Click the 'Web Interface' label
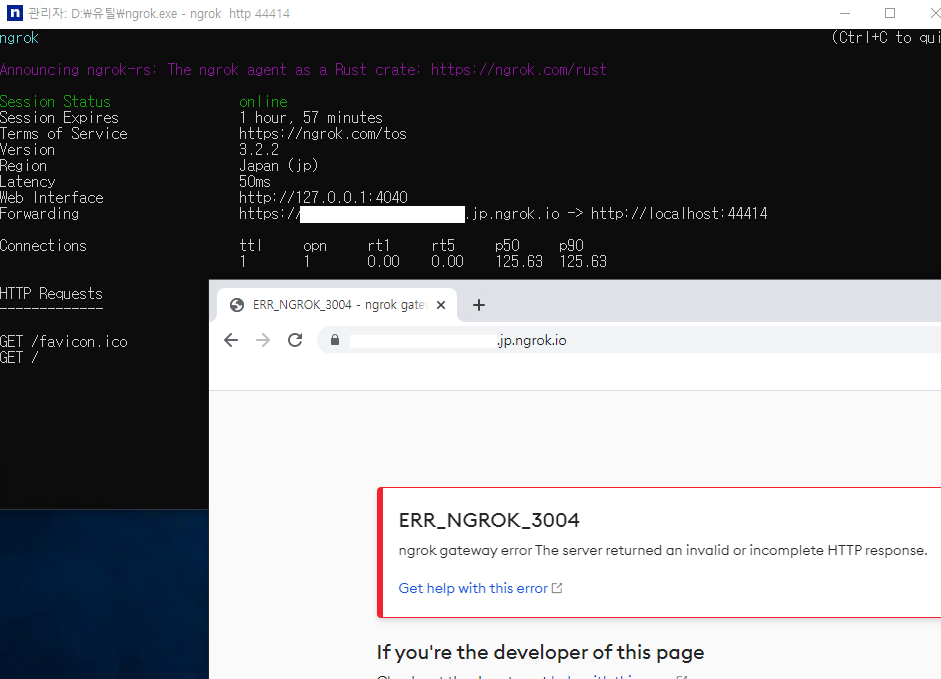This screenshot has width=941, height=679. (x=52, y=198)
